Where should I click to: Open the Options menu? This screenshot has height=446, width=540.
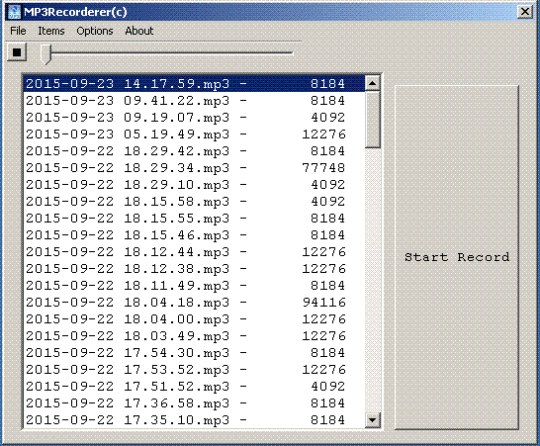pyautogui.click(x=95, y=31)
